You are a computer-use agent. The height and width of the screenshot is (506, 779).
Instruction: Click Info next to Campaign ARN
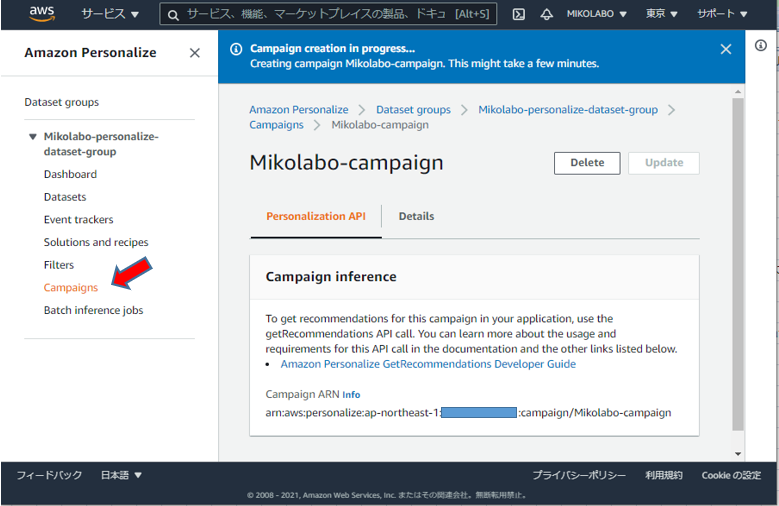(x=351, y=395)
